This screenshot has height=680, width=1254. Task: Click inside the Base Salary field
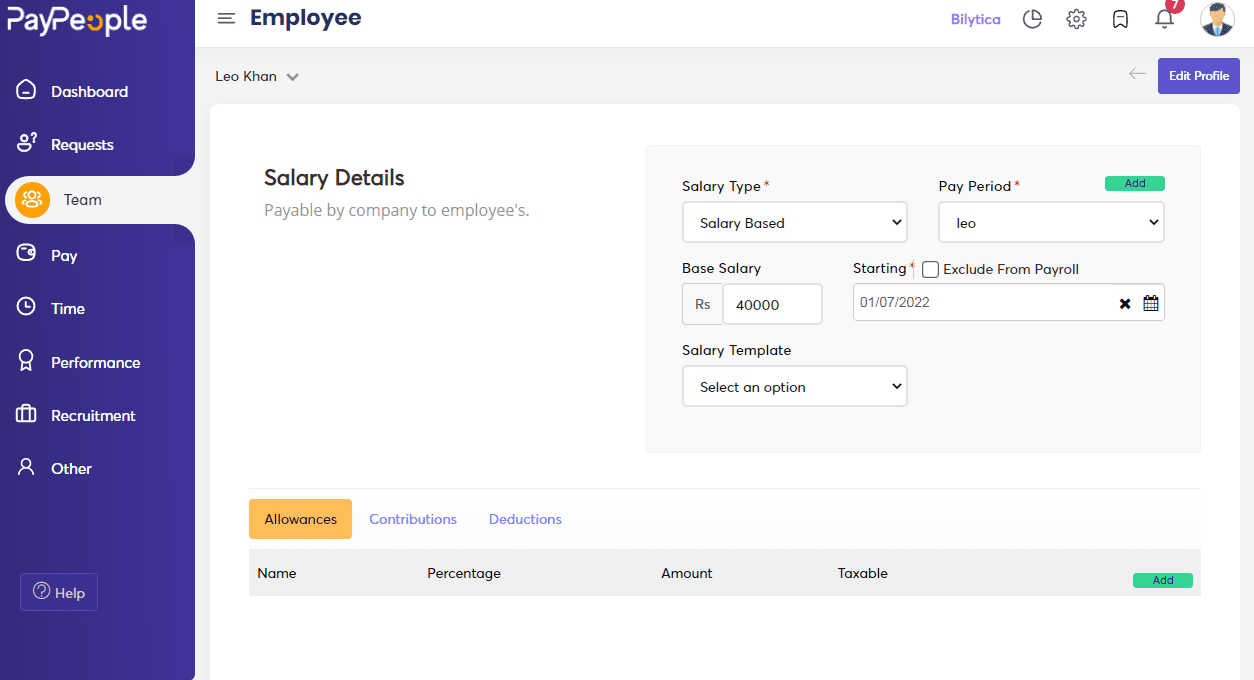coord(772,302)
